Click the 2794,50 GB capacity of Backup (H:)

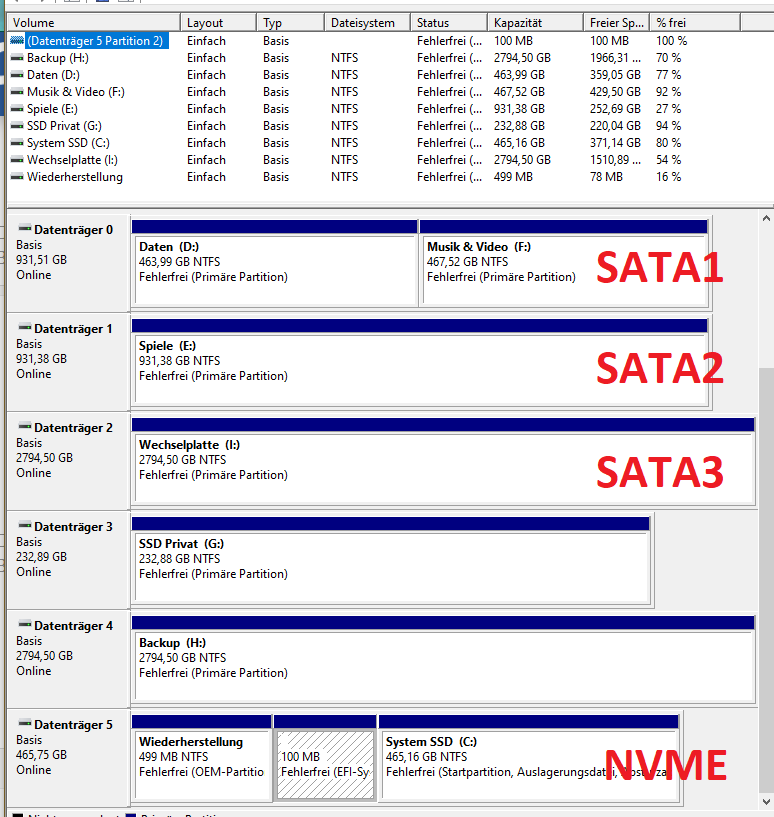pos(522,58)
